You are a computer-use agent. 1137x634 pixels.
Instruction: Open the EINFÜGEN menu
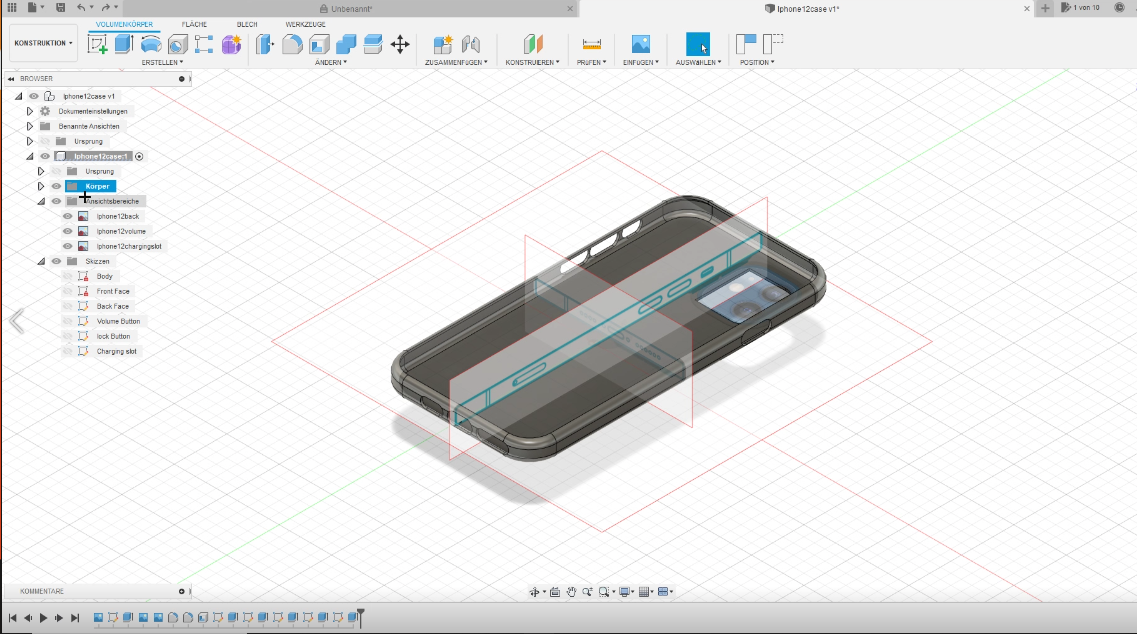(640, 62)
